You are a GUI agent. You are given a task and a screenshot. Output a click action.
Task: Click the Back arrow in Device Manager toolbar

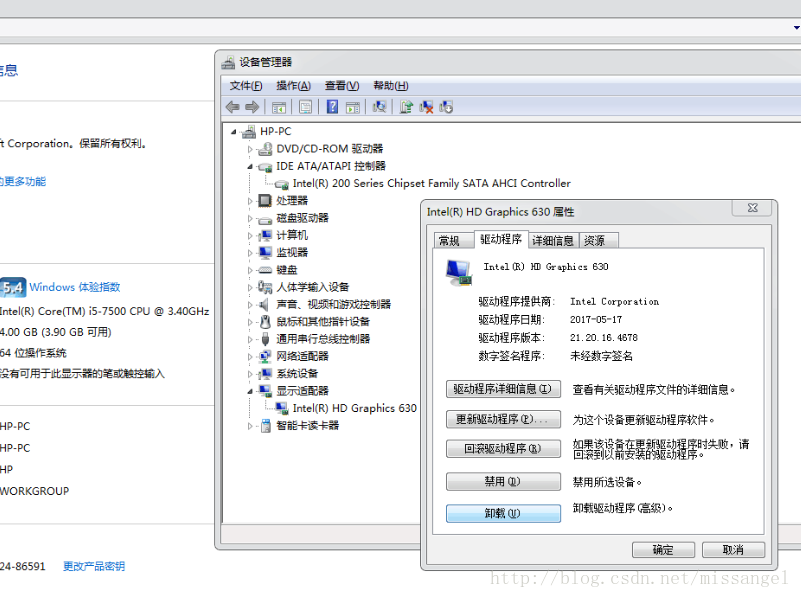232,107
